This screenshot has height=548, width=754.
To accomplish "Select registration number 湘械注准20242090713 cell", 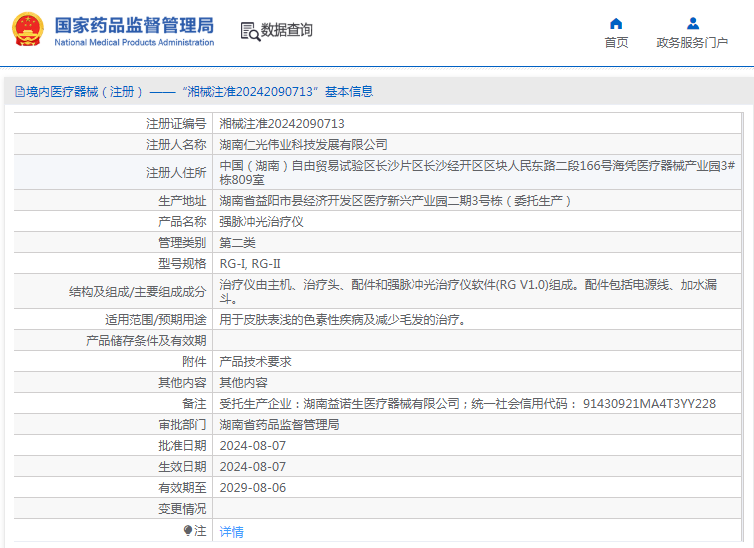I will coord(282,124).
